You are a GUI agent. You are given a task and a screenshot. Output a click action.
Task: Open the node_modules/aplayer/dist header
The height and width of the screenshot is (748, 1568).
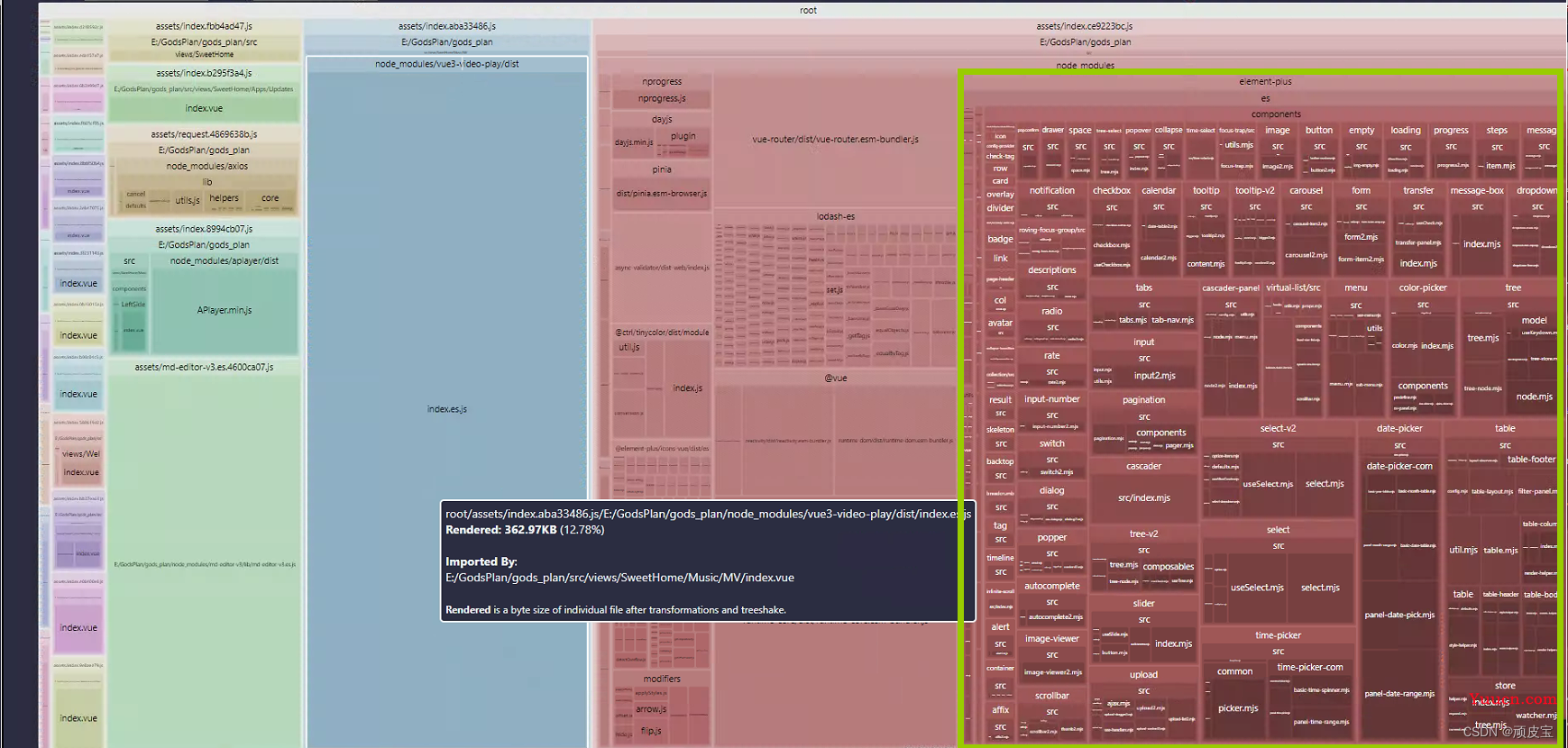coord(225,260)
